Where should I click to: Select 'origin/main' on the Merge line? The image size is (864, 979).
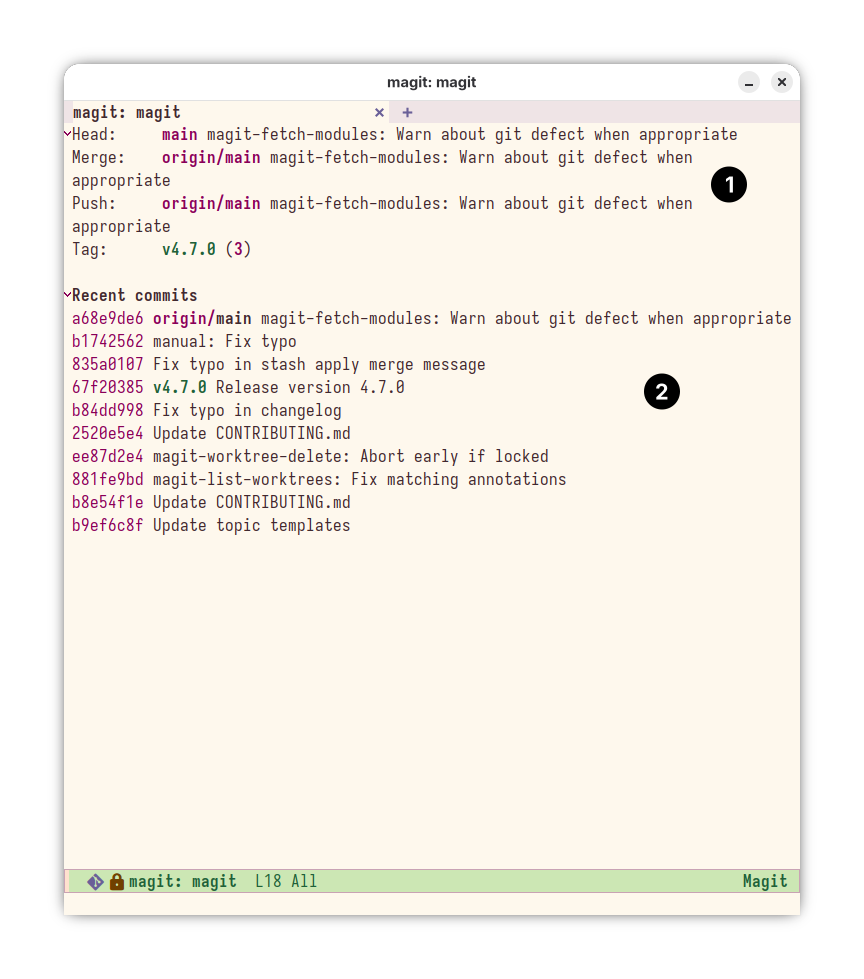(x=211, y=157)
